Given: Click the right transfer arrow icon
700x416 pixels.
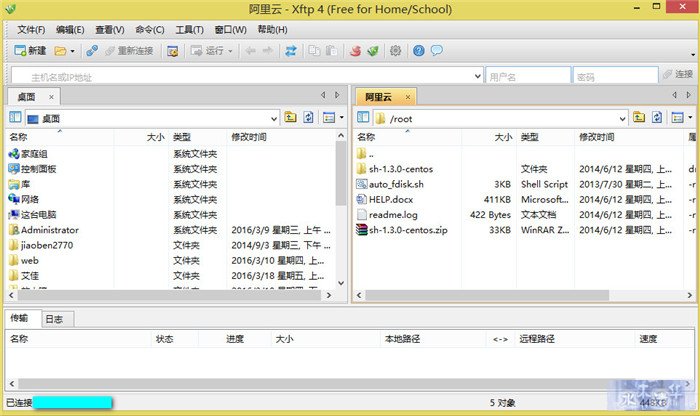Looking at the screenshot, I should (x=267, y=51).
